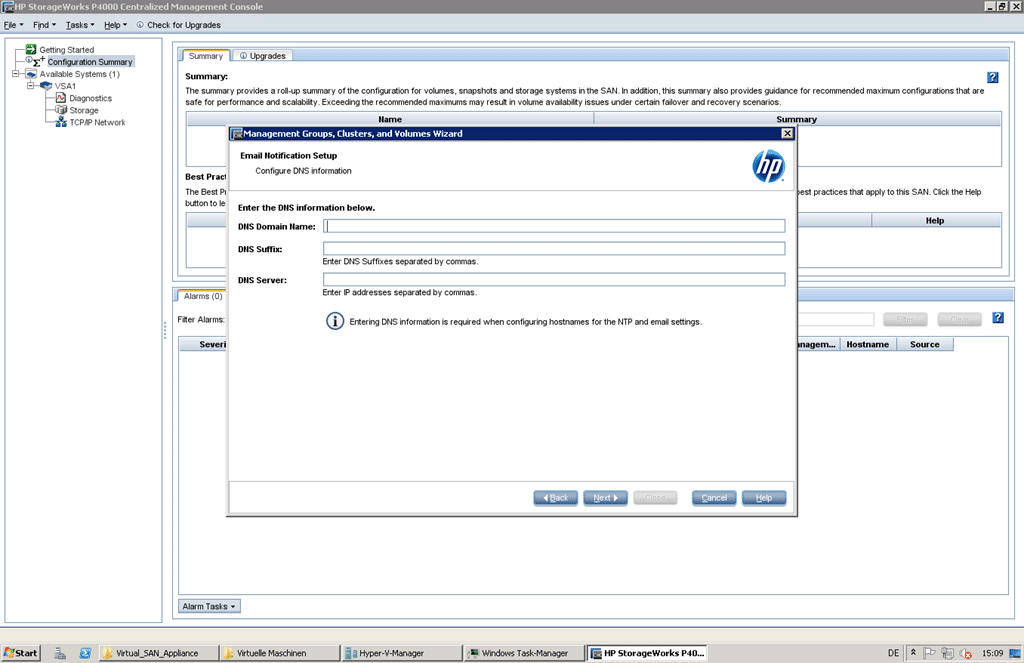Image resolution: width=1024 pixels, height=663 pixels.
Task: Open the Find menu
Action: [44, 25]
